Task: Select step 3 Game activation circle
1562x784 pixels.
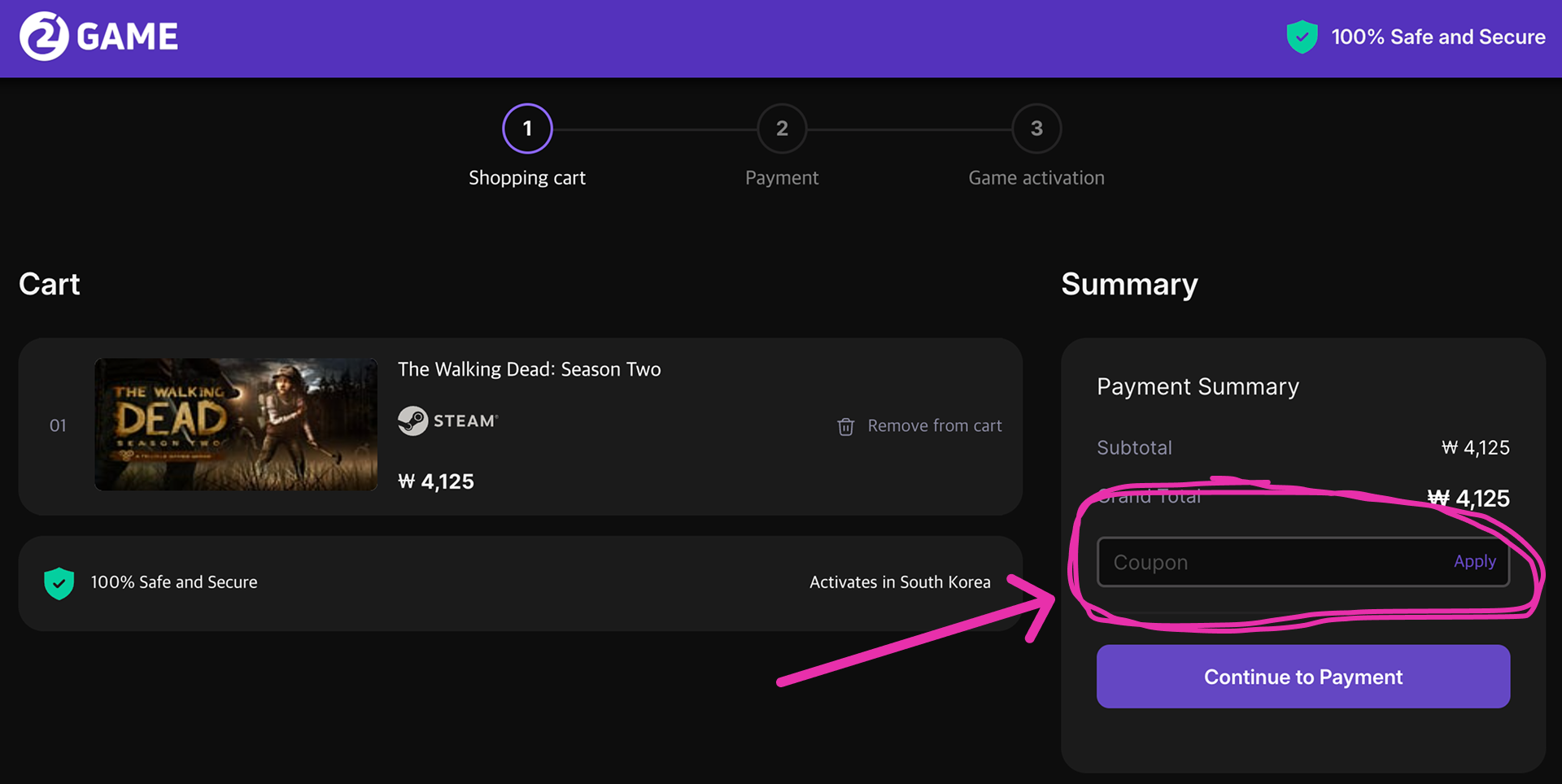Action: tap(1036, 128)
